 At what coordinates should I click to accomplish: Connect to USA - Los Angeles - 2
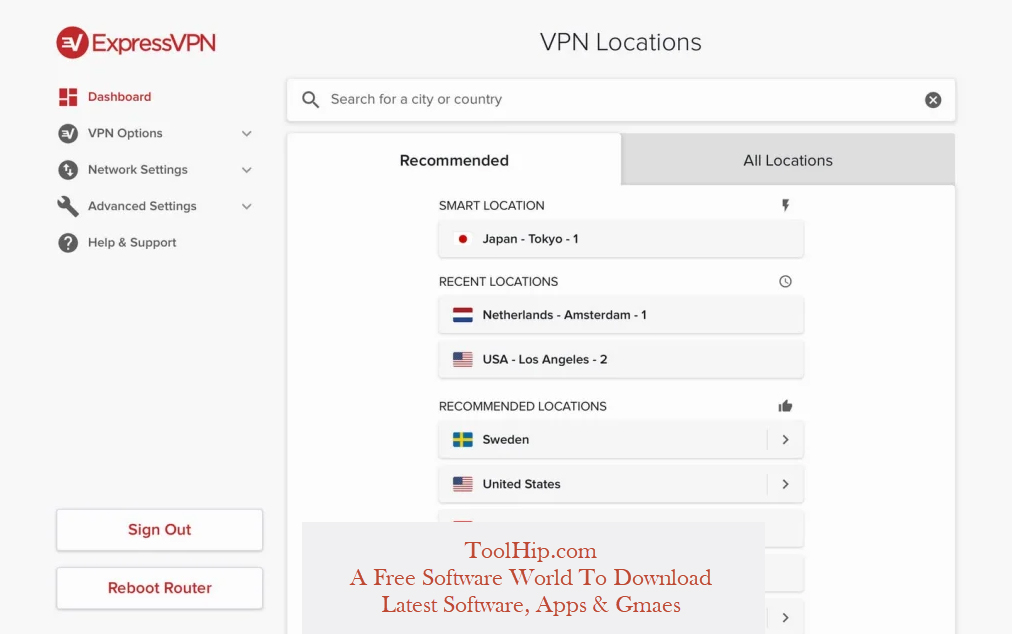(x=621, y=360)
